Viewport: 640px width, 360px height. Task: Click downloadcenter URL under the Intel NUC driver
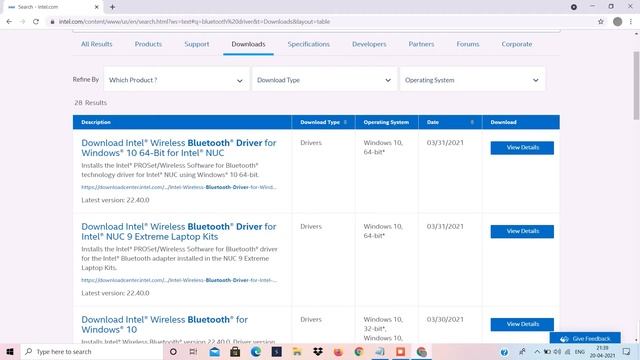click(179, 187)
